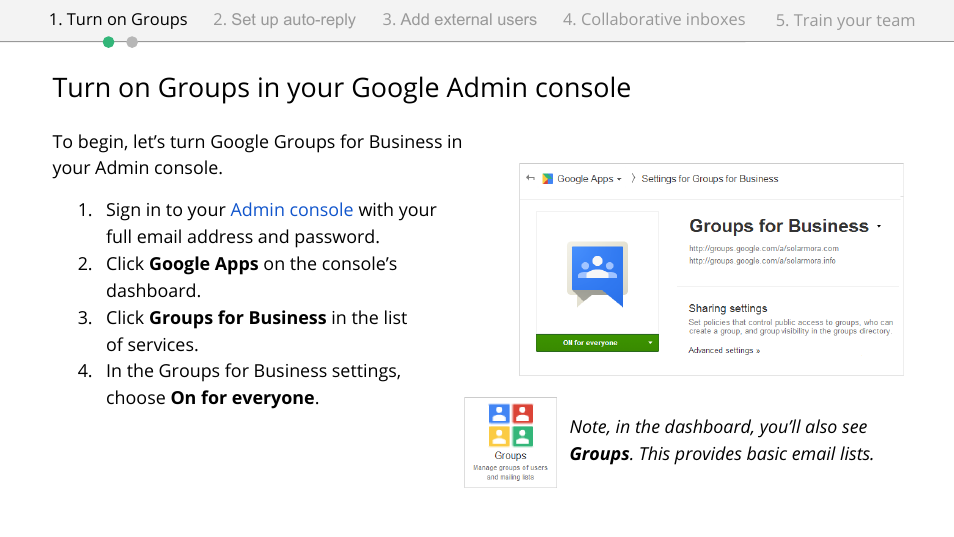The height and width of the screenshot is (537, 954).
Task: Open Sharing settings section
Action: (728, 308)
